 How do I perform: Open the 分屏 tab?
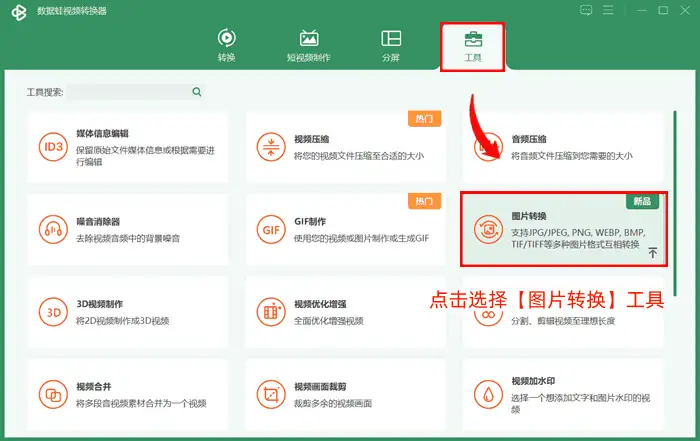click(x=391, y=46)
